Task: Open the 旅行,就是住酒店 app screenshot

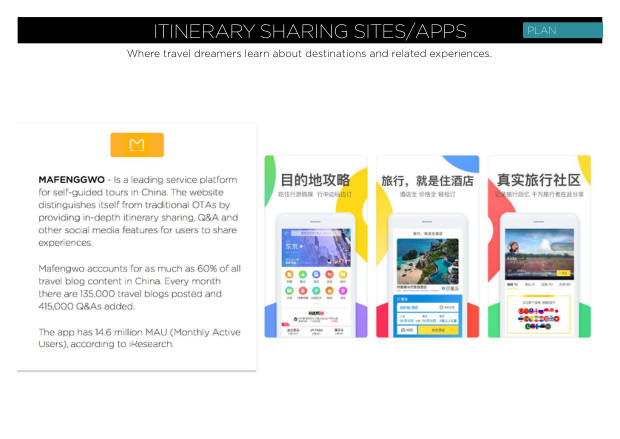Action: (x=427, y=246)
